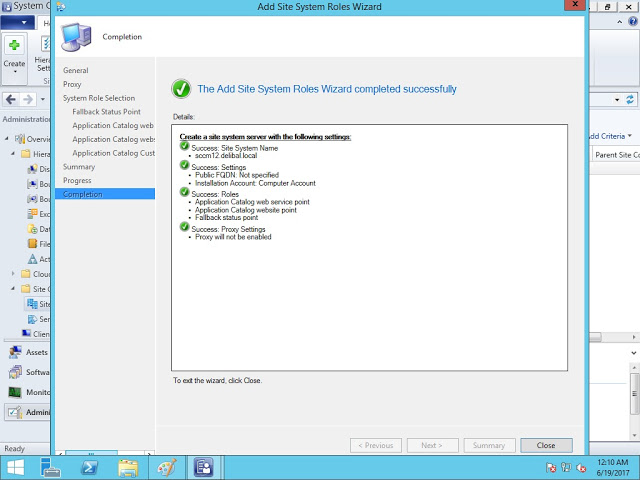Click the back navigation arrow
This screenshot has height=480, width=640.
11,99
